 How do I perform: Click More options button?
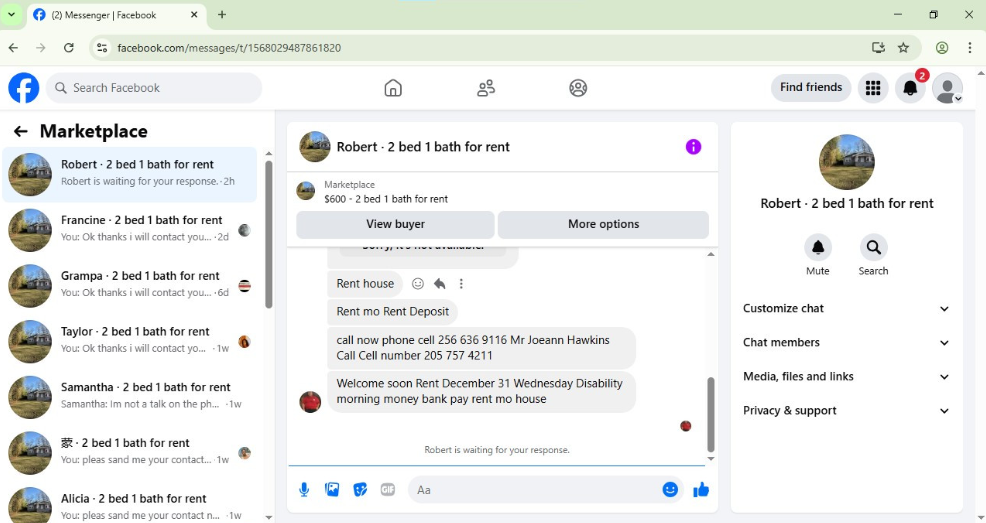click(603, 224)
